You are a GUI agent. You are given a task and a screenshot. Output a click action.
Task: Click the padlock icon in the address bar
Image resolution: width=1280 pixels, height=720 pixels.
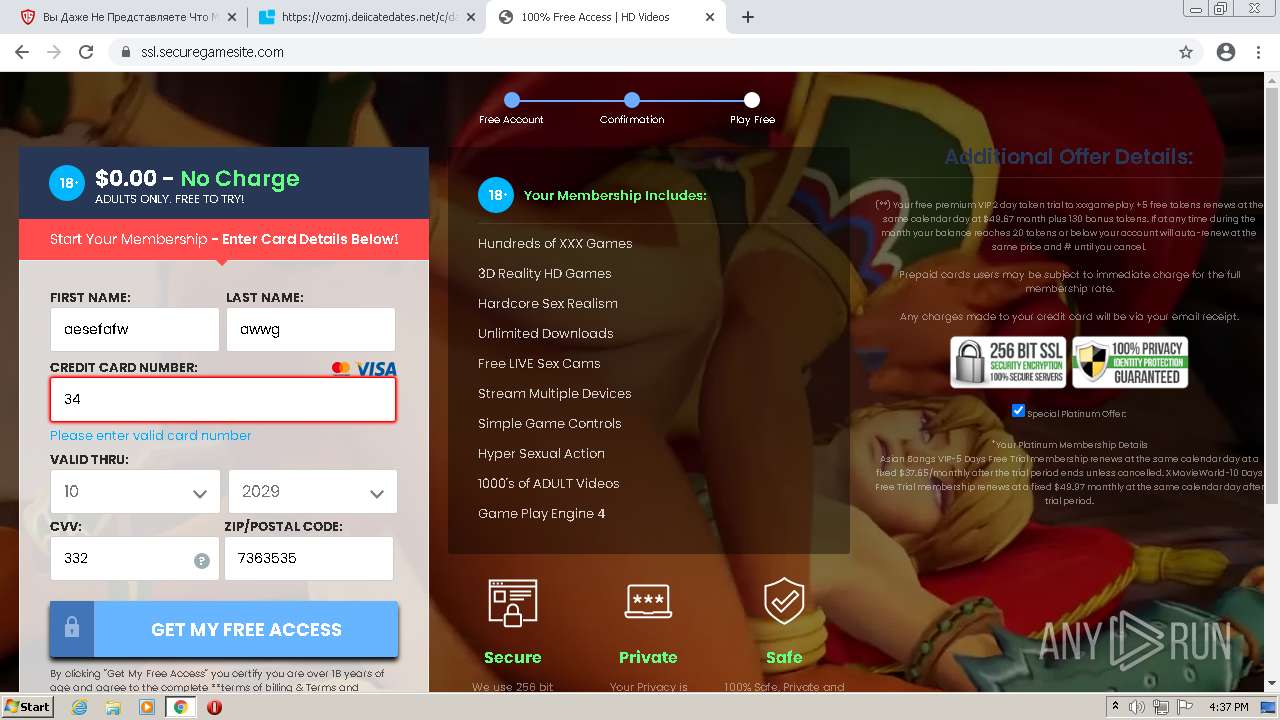(126, 52)
